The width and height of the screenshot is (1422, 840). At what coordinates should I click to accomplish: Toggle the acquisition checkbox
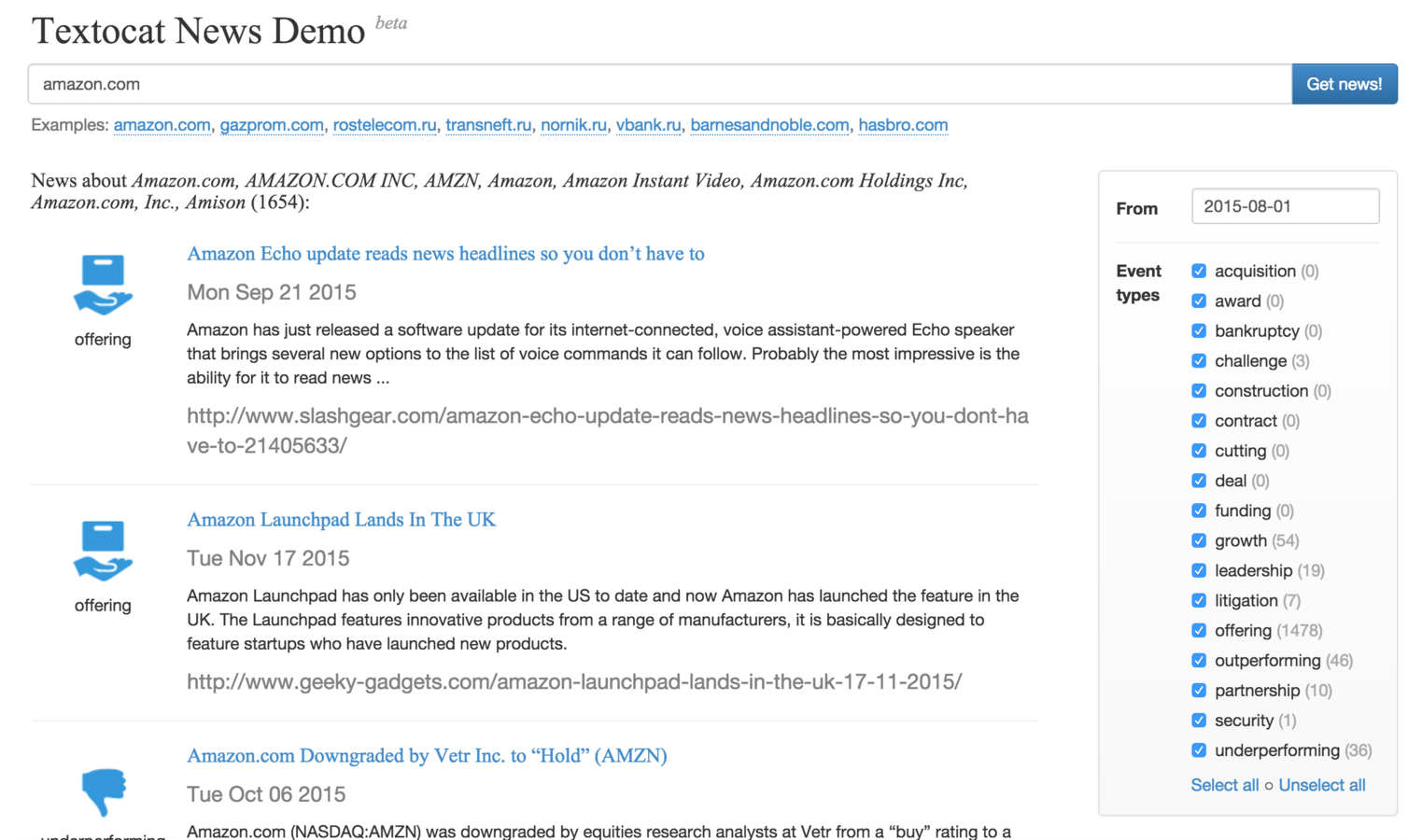tap(1199, 271)
